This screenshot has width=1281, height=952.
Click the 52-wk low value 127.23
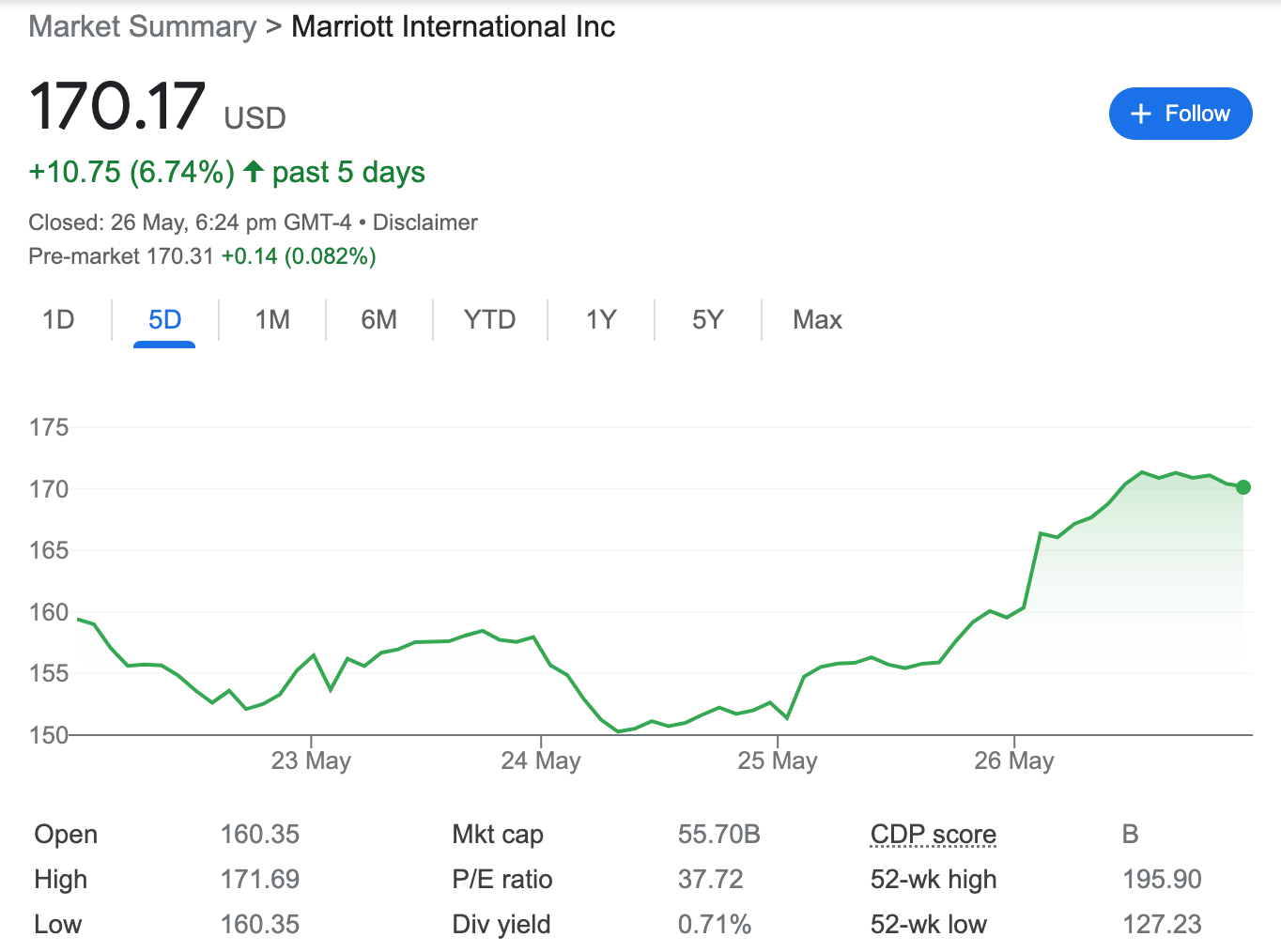coord(1163,924)
